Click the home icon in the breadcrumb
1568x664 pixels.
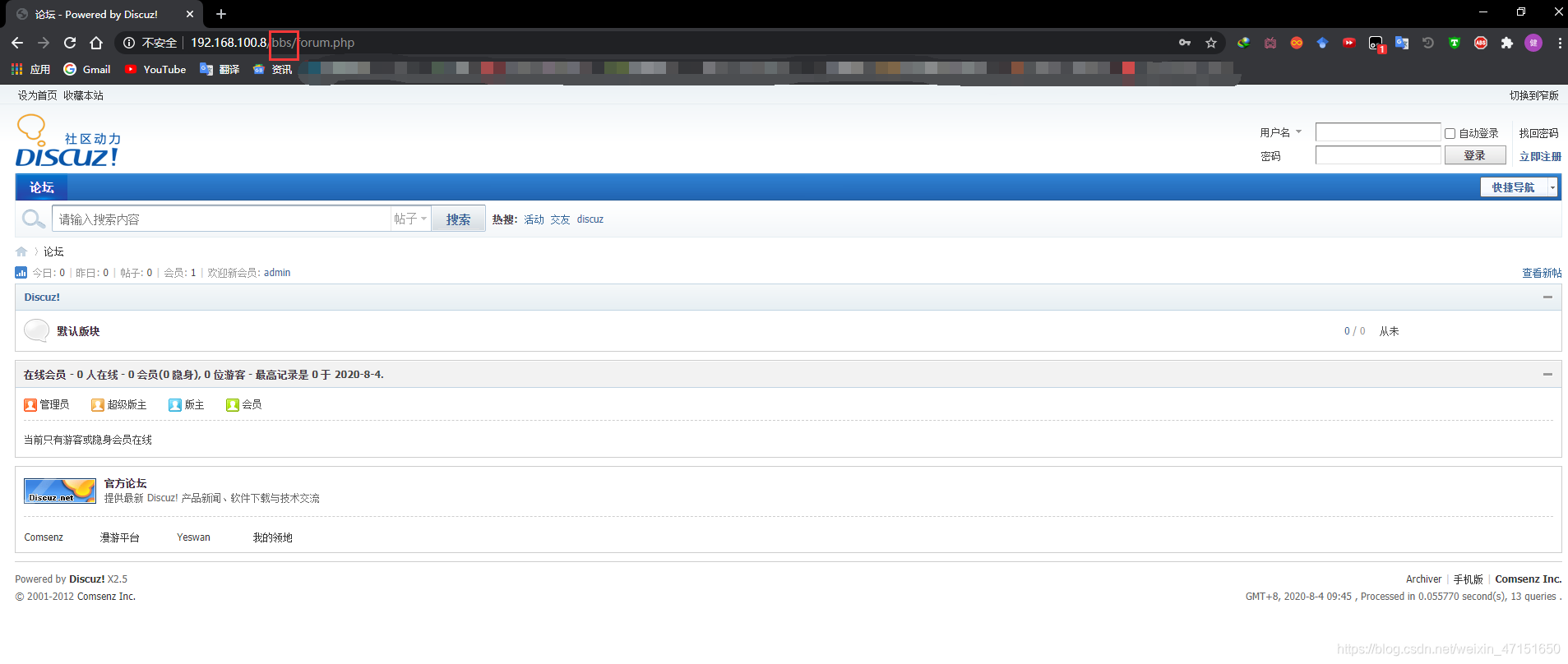(x=21, y=251)
